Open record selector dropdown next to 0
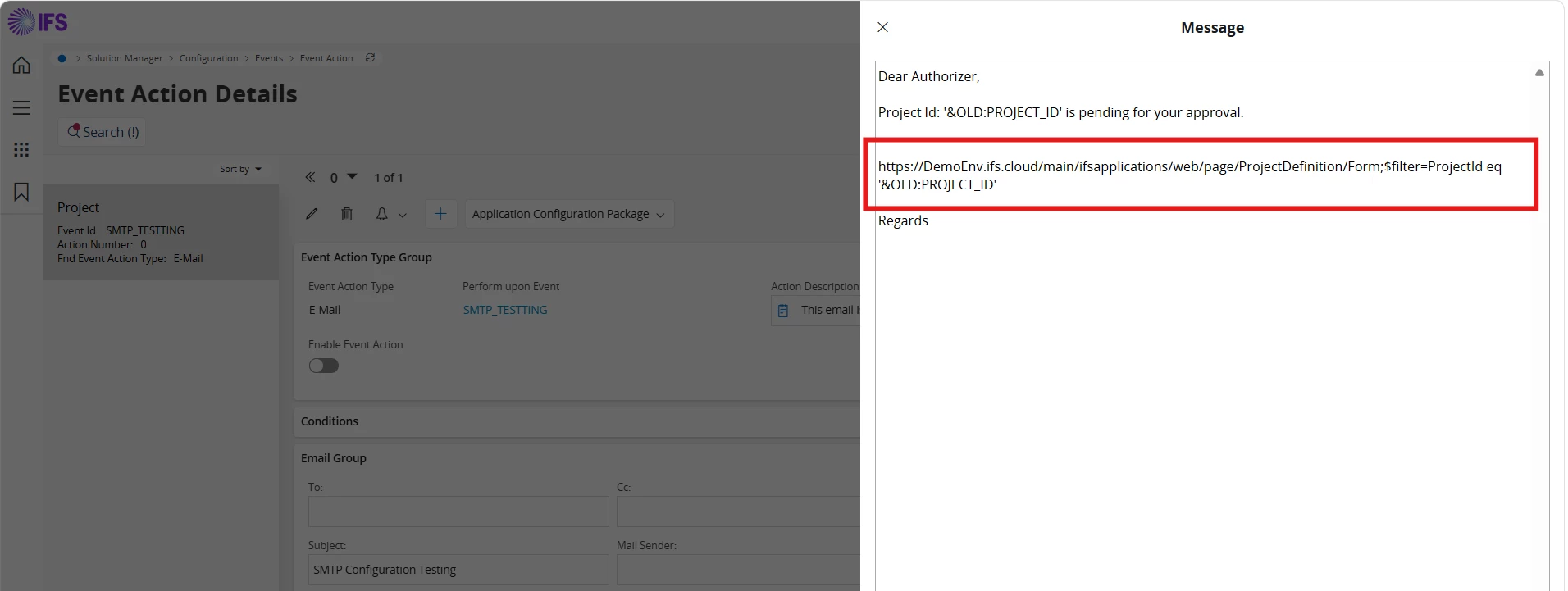The image size is (1568, 591). (352, 176)
